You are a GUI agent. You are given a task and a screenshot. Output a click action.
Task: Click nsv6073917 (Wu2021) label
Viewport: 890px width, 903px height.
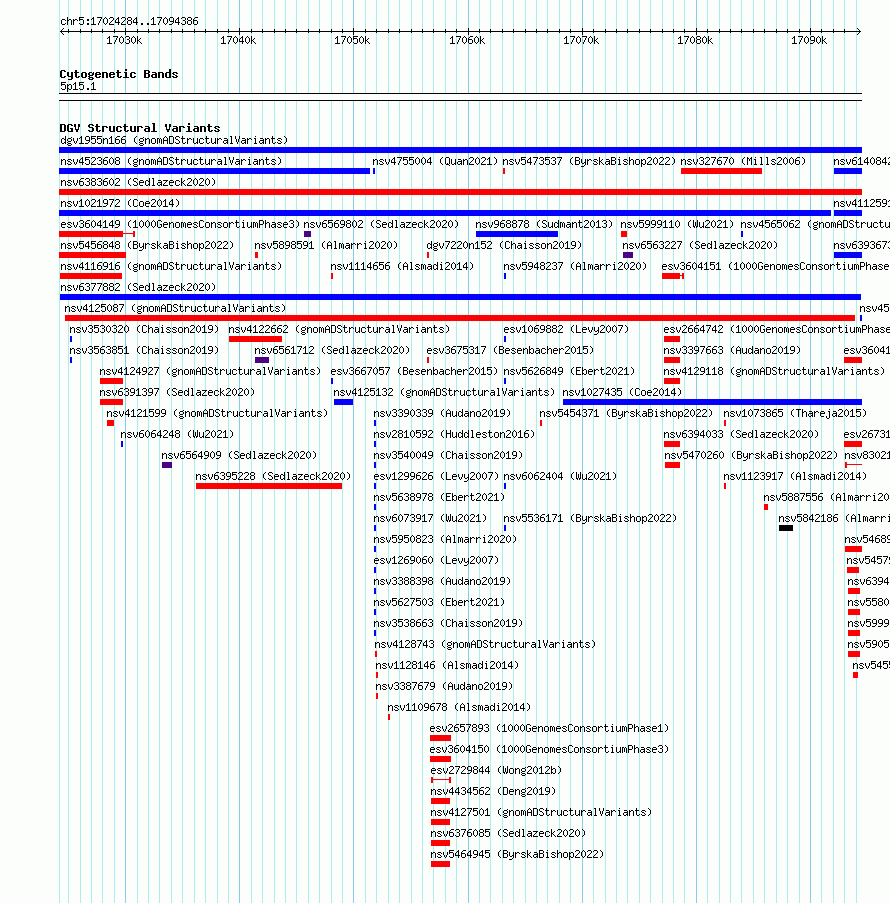pos(430,519)
